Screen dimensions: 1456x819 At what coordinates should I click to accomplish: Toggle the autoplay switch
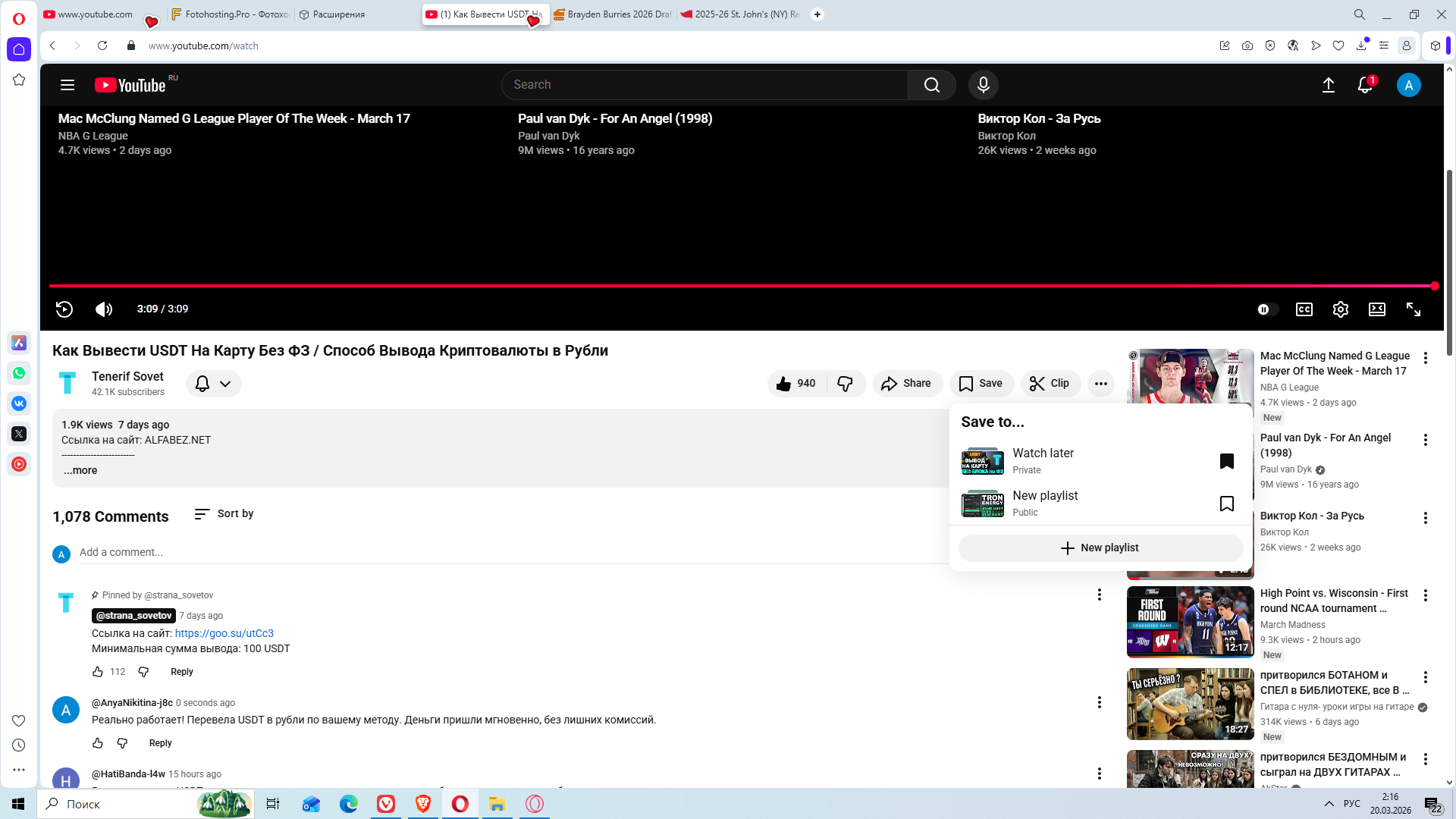tap(1266, 309)
